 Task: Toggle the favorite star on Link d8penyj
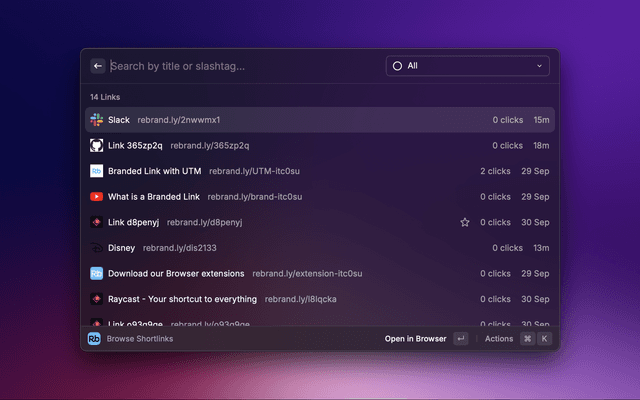(465, 222)
